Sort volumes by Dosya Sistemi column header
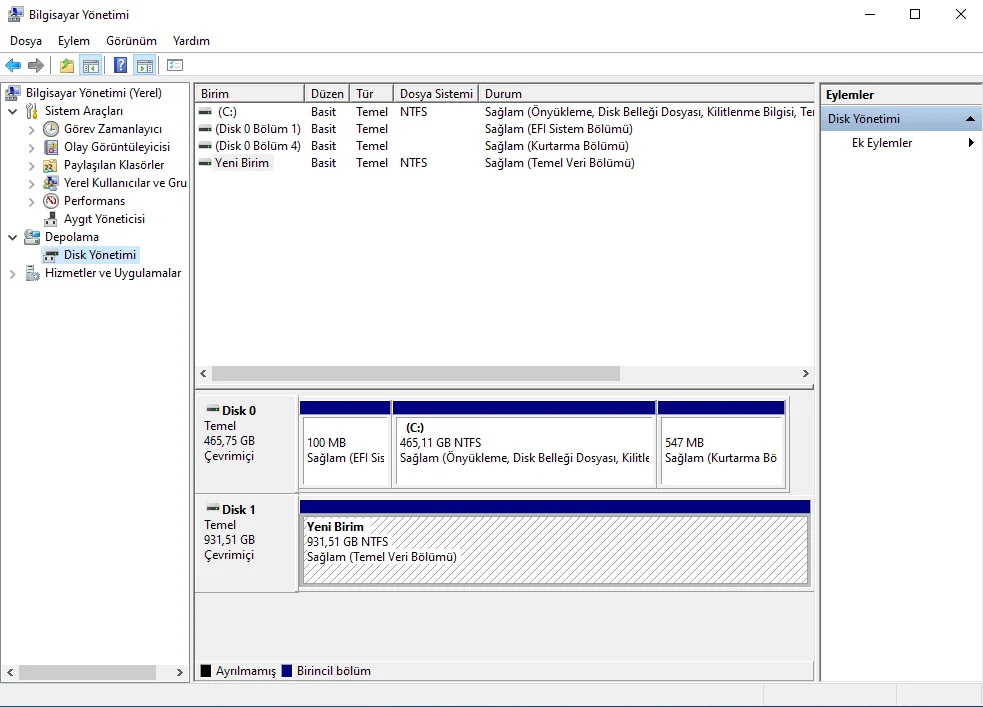This screenshot has height=707, width=983. point(436,94)
